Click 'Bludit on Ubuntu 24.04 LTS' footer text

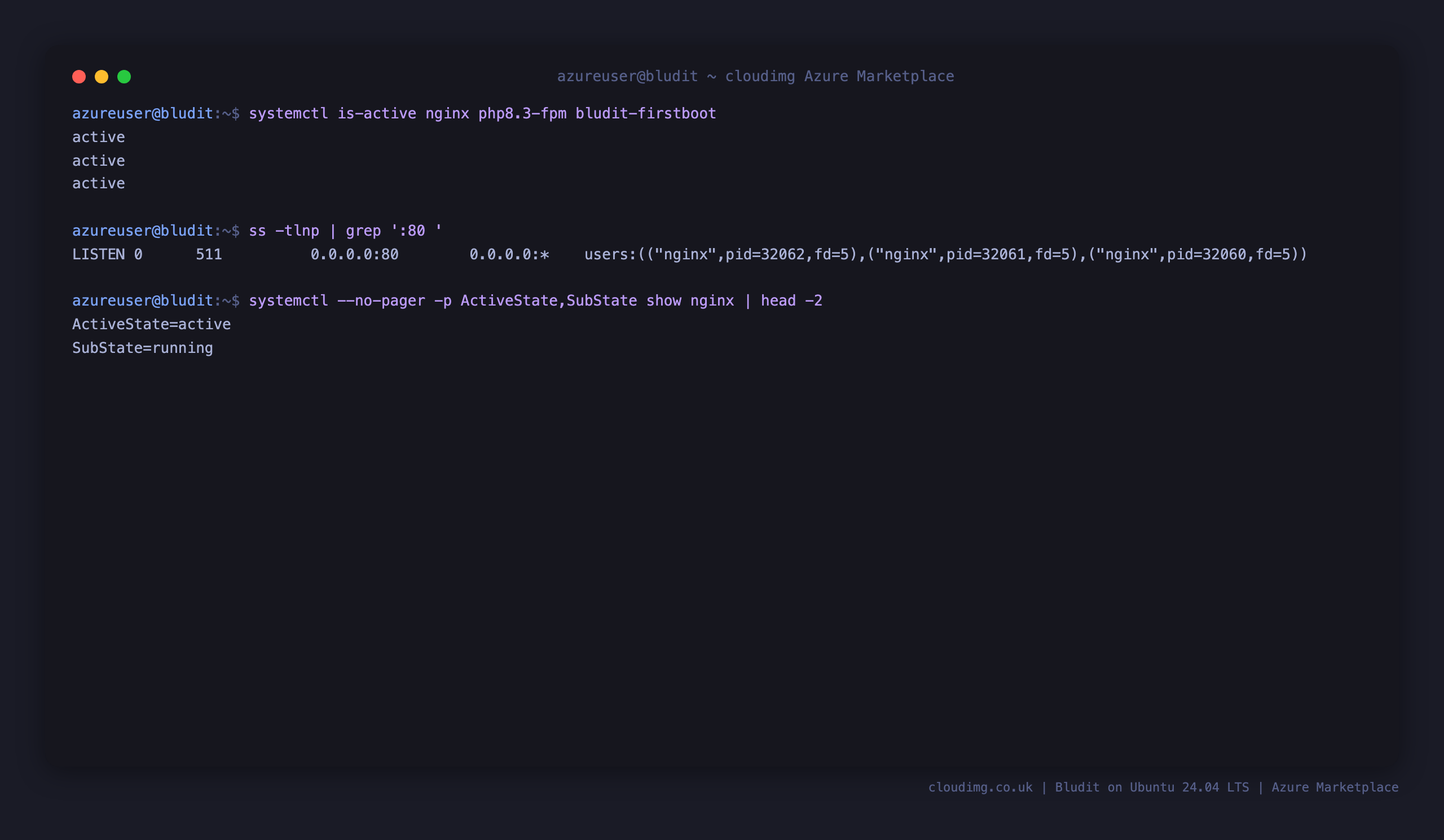pyautogui.click(x=1152, y=788)
